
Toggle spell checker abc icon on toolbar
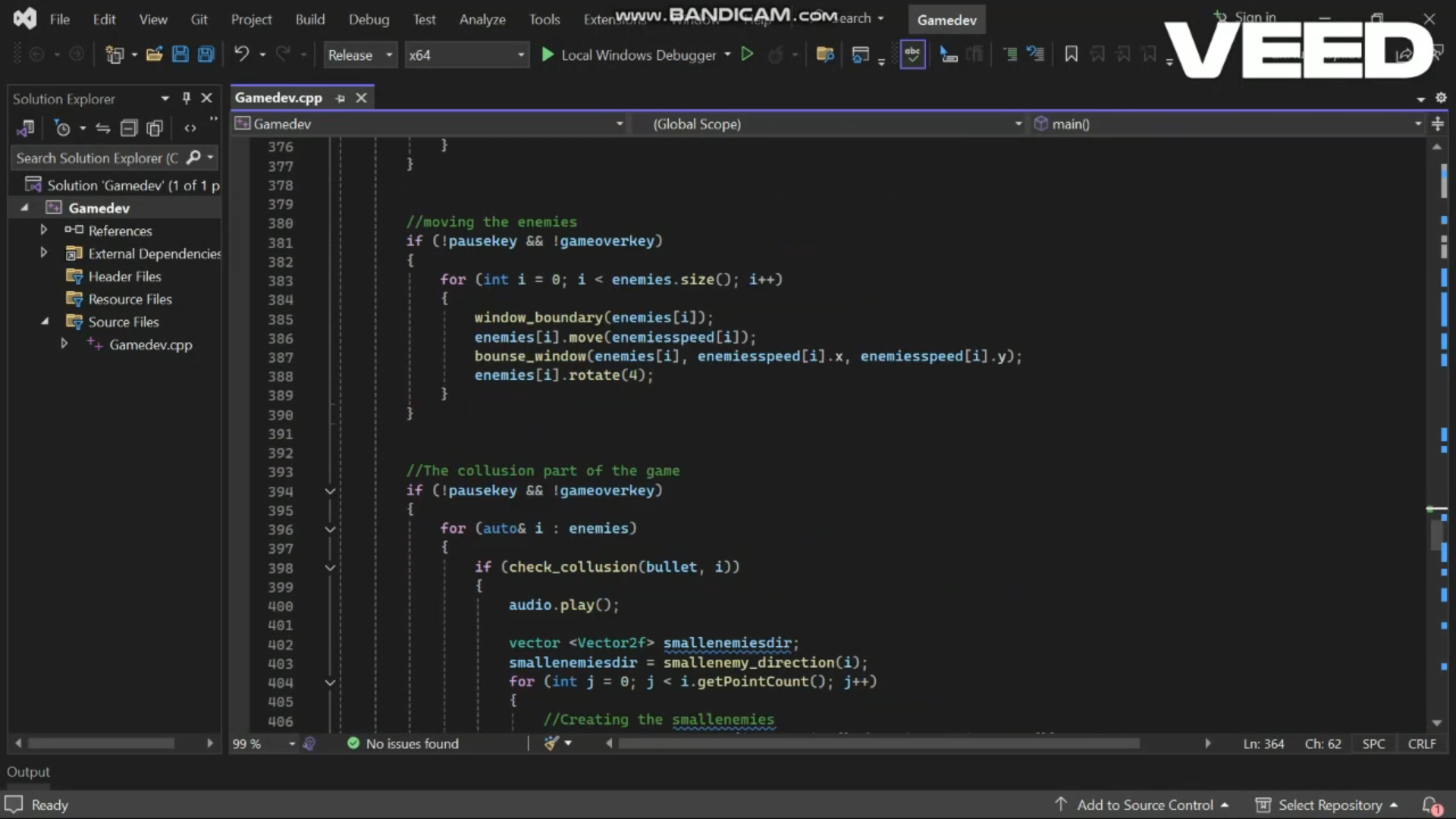[912, 54]
